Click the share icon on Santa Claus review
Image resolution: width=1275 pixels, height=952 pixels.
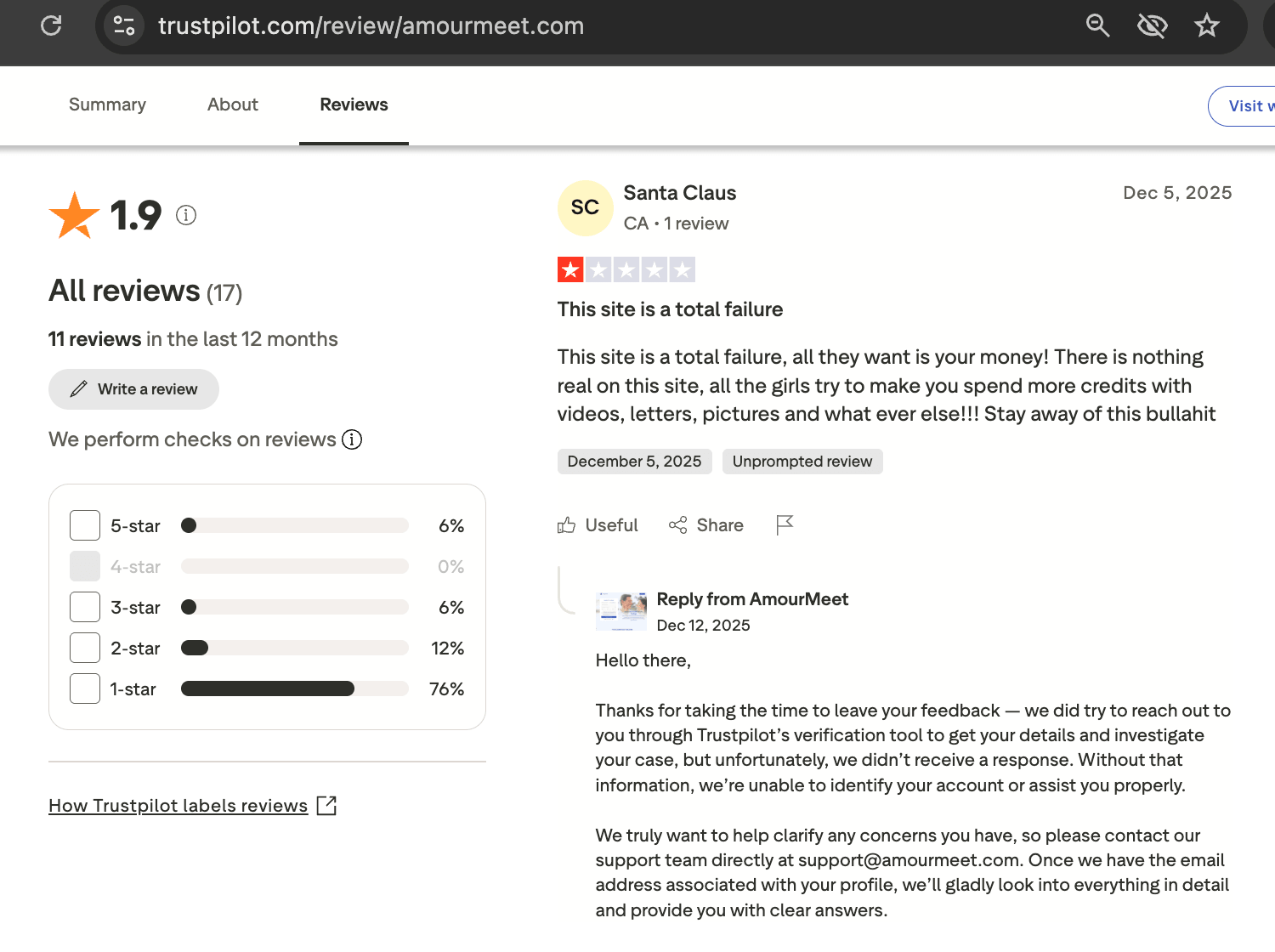pyautogui.click(x=677, y=525)
